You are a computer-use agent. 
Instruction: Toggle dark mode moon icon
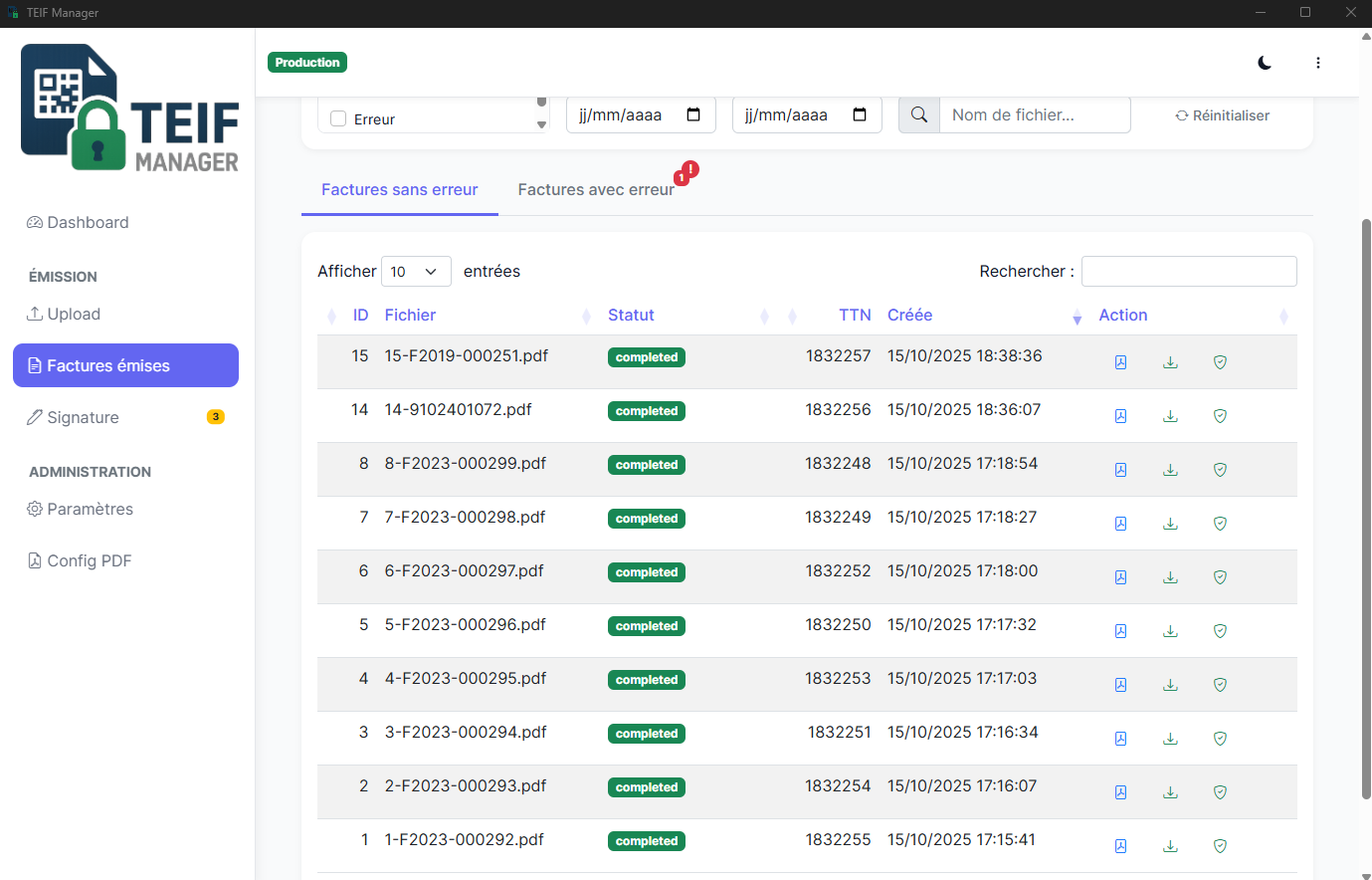tap(1265, 63)
